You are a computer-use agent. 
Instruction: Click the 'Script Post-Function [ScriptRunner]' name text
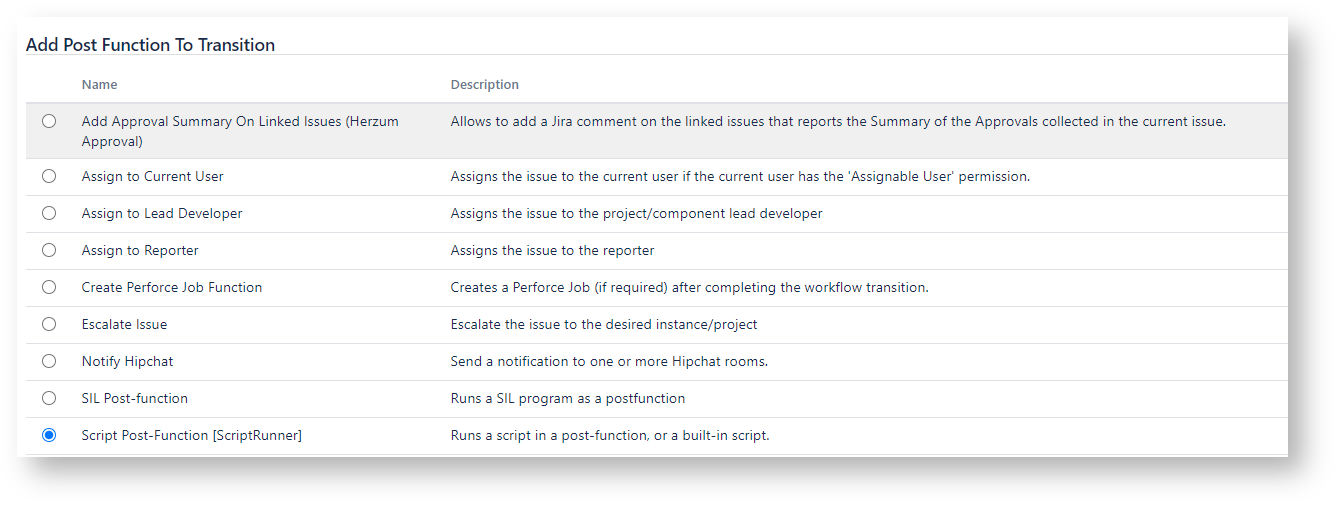click(x=191, y=435)
